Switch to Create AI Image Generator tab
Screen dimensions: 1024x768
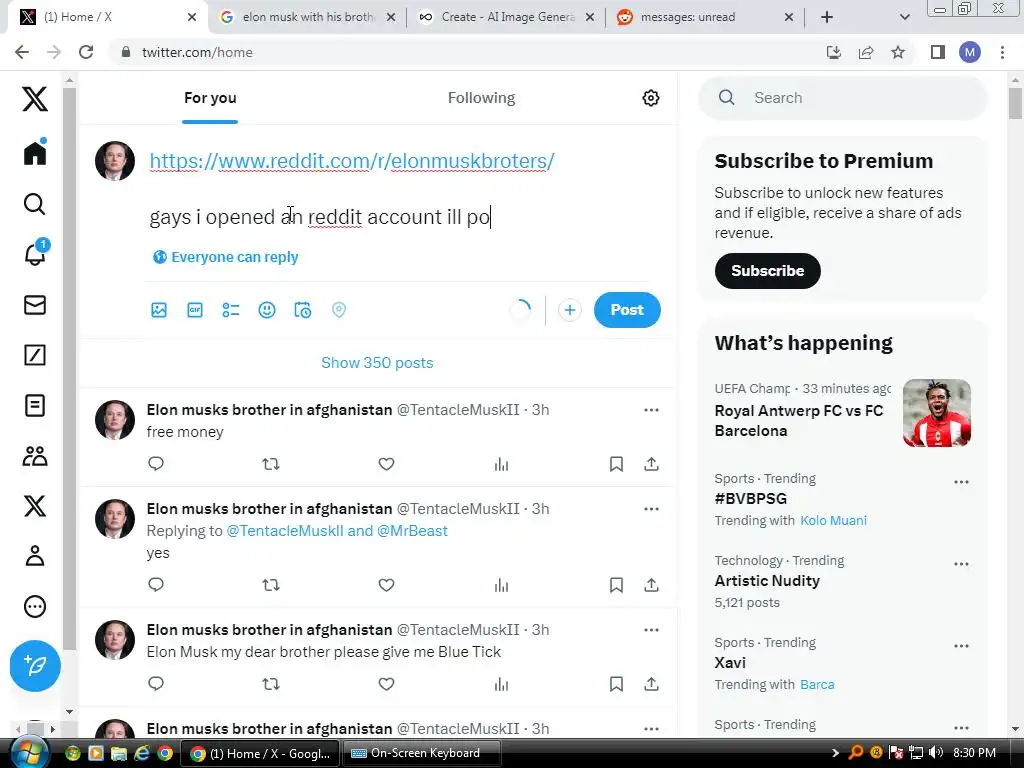point(507,17)
